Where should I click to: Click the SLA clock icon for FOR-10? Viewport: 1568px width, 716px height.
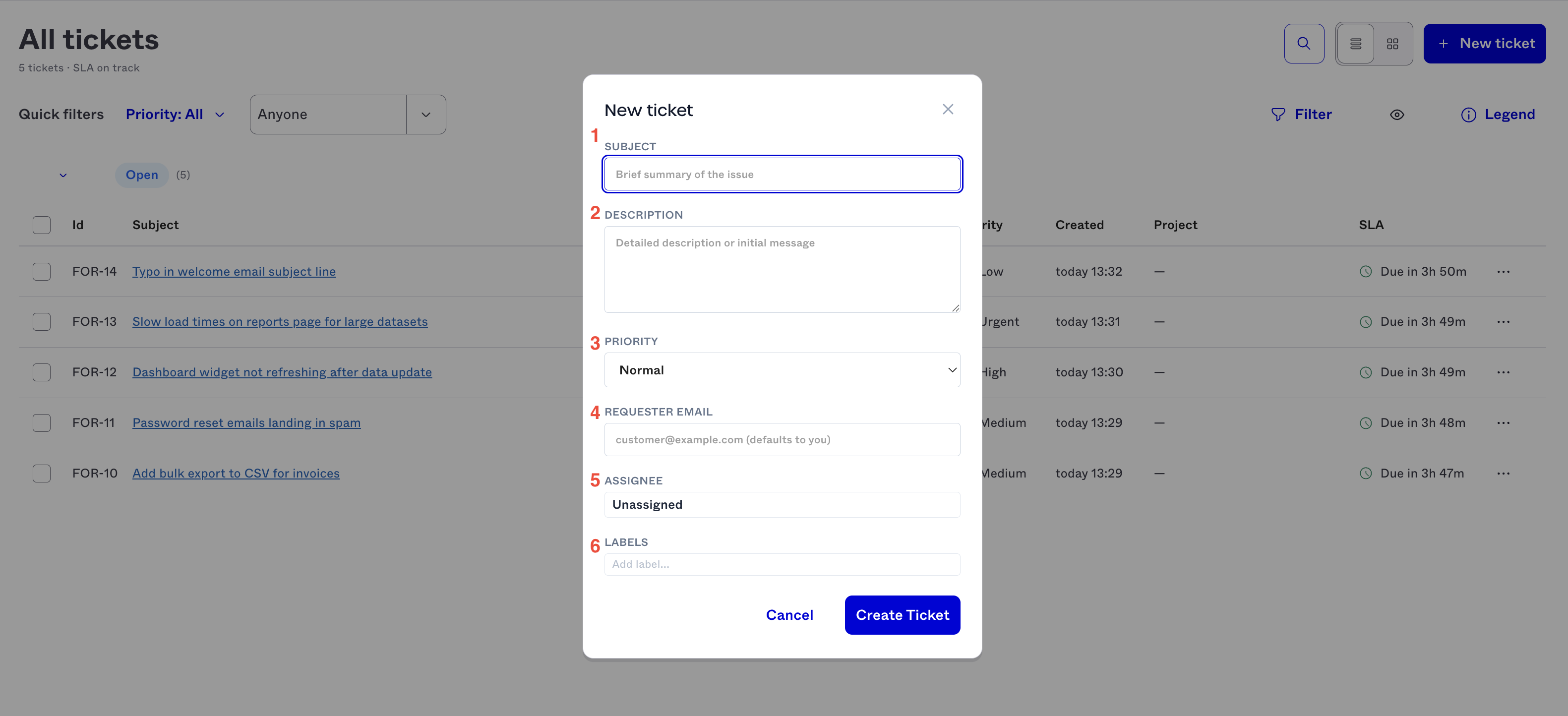pos(1366,473)
